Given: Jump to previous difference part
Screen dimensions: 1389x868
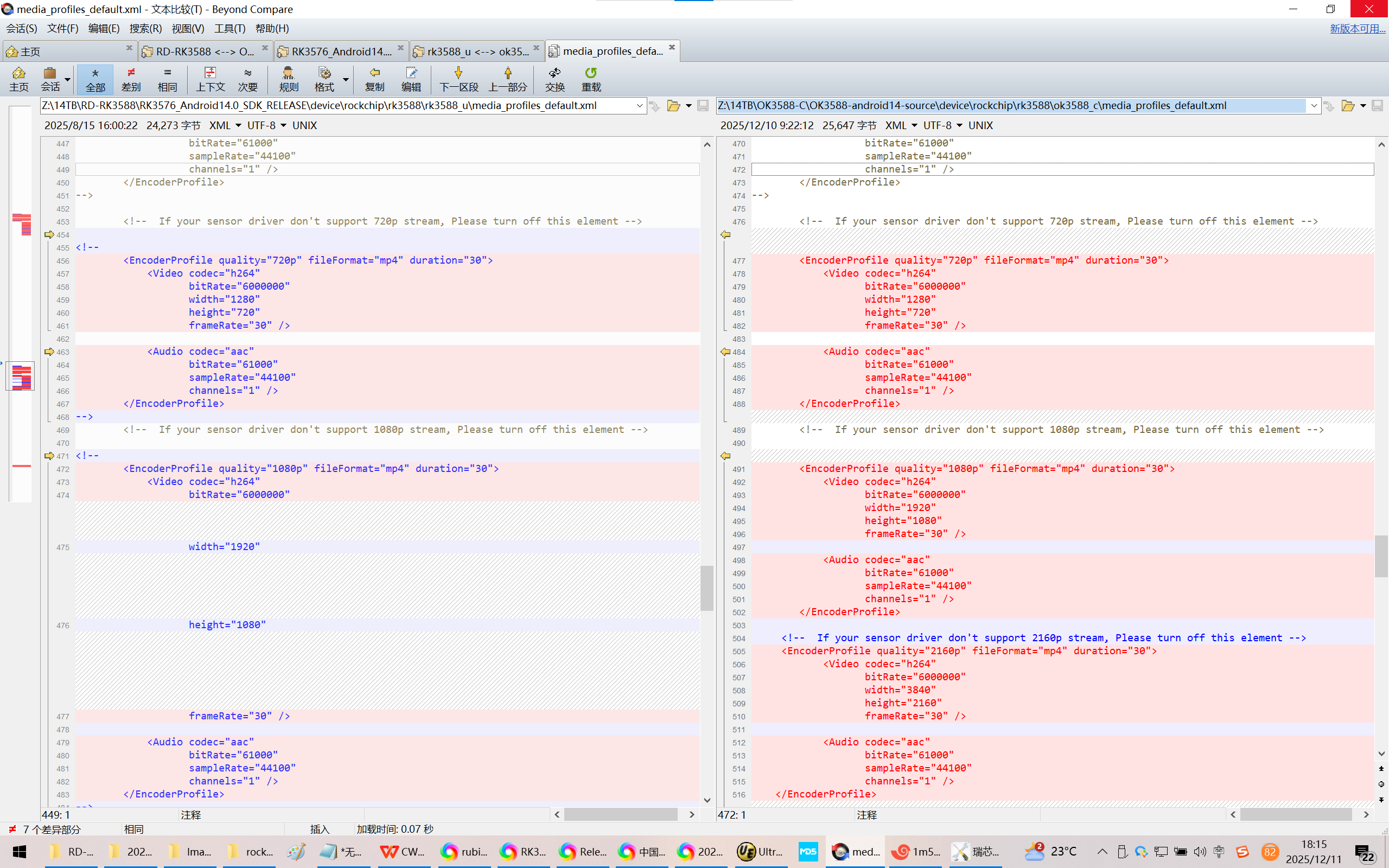Looking at the screenshot, I should (x=507, y=79).
